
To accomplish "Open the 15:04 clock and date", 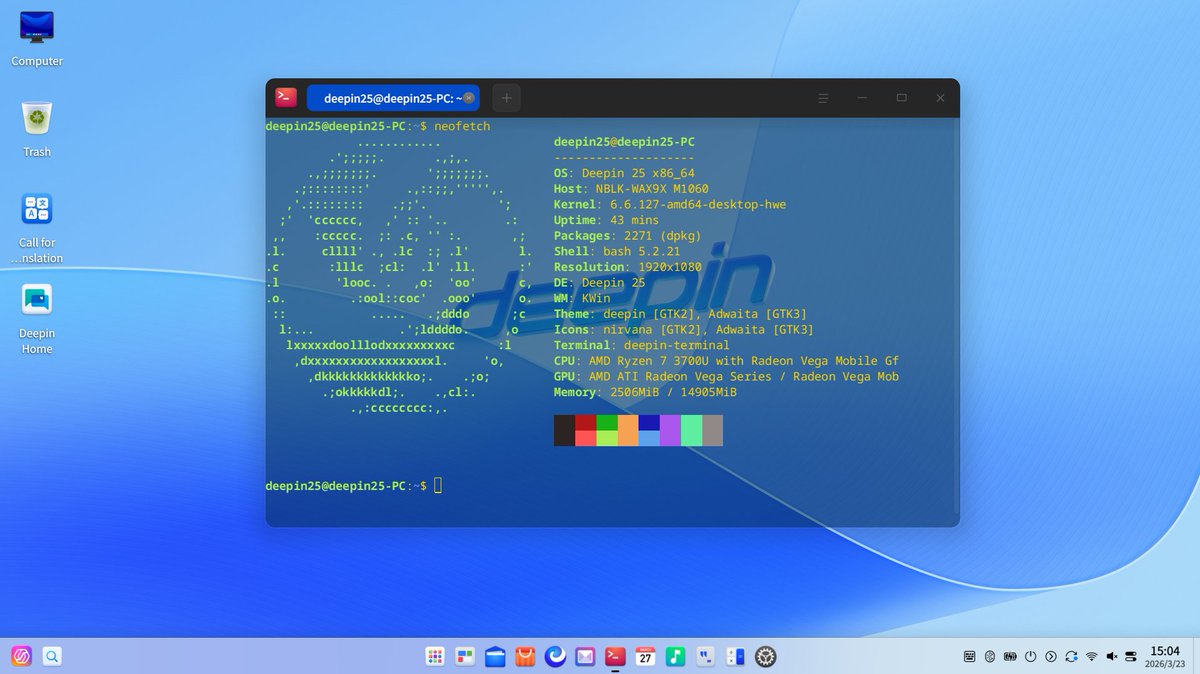I will pos(1165,656).
